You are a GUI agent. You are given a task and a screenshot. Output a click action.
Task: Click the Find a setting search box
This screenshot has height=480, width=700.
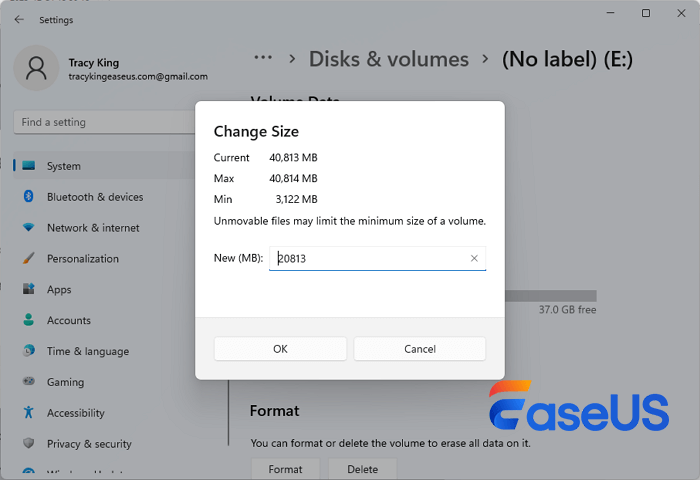(x=105, y=122)
